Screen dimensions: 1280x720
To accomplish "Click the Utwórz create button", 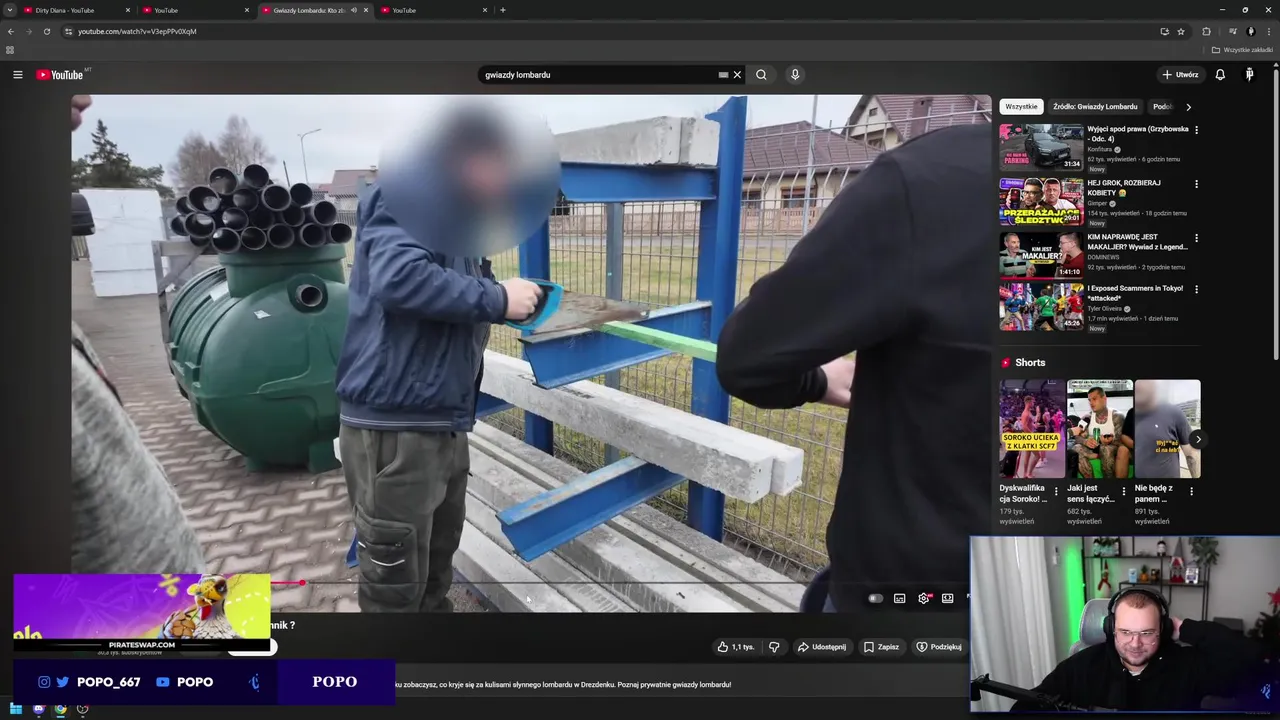I will click(x=1180, y=75).
